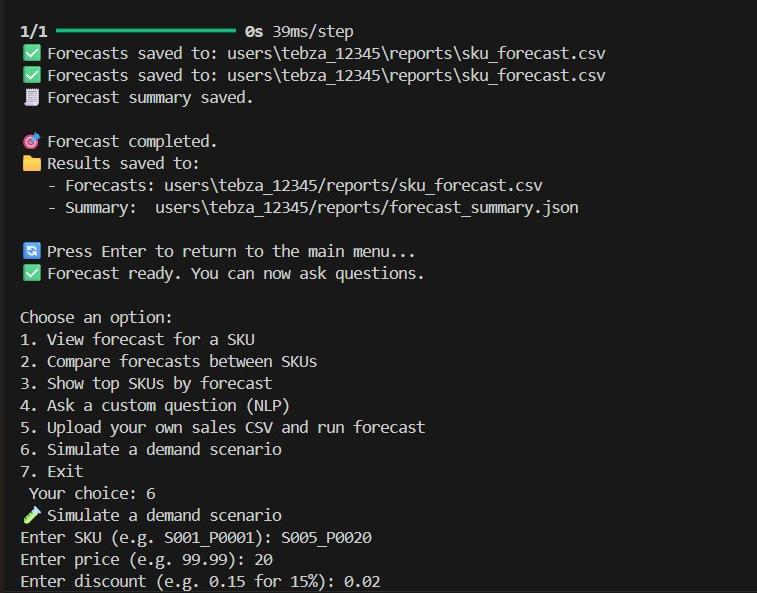Choose "Upload your own sales CSV" option

222,428
